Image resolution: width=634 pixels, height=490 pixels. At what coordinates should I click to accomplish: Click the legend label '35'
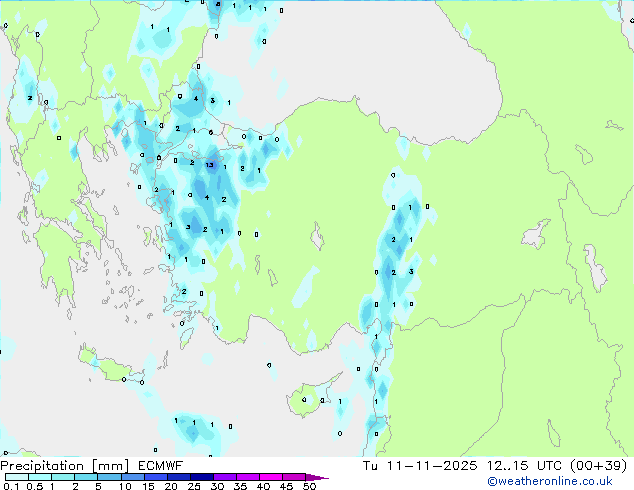pos(240,486)
